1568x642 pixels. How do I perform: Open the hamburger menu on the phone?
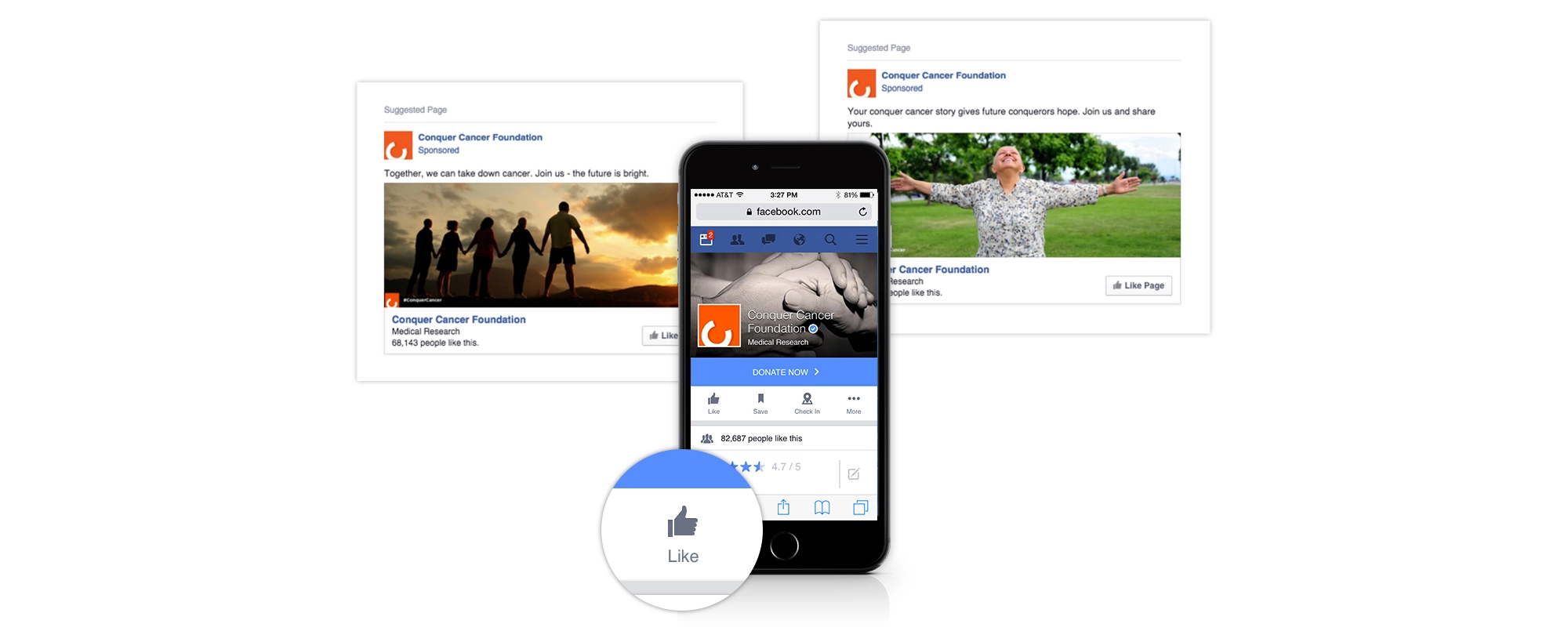[862, 240]
